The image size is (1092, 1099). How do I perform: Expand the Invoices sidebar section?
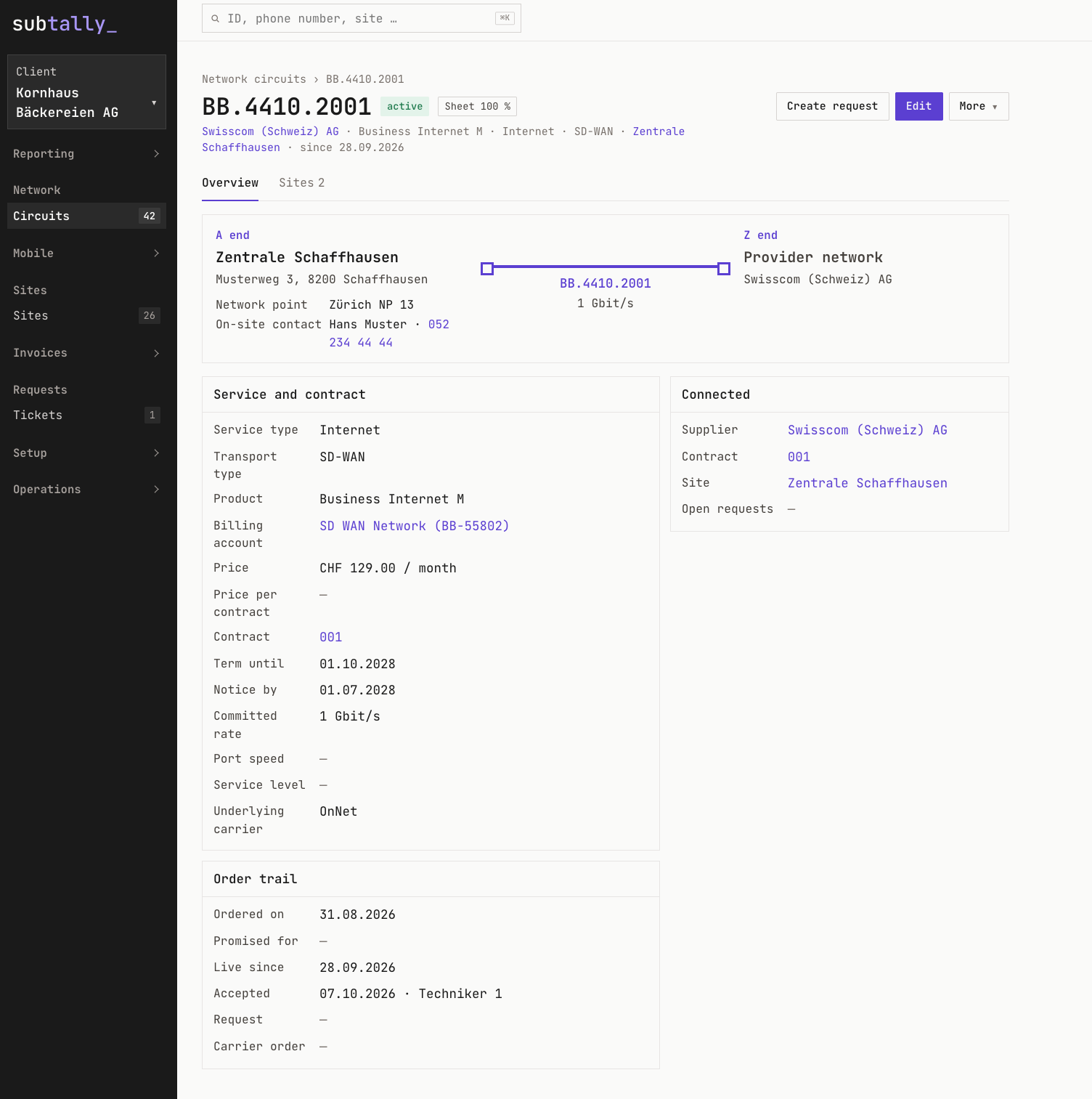[86, 353]
